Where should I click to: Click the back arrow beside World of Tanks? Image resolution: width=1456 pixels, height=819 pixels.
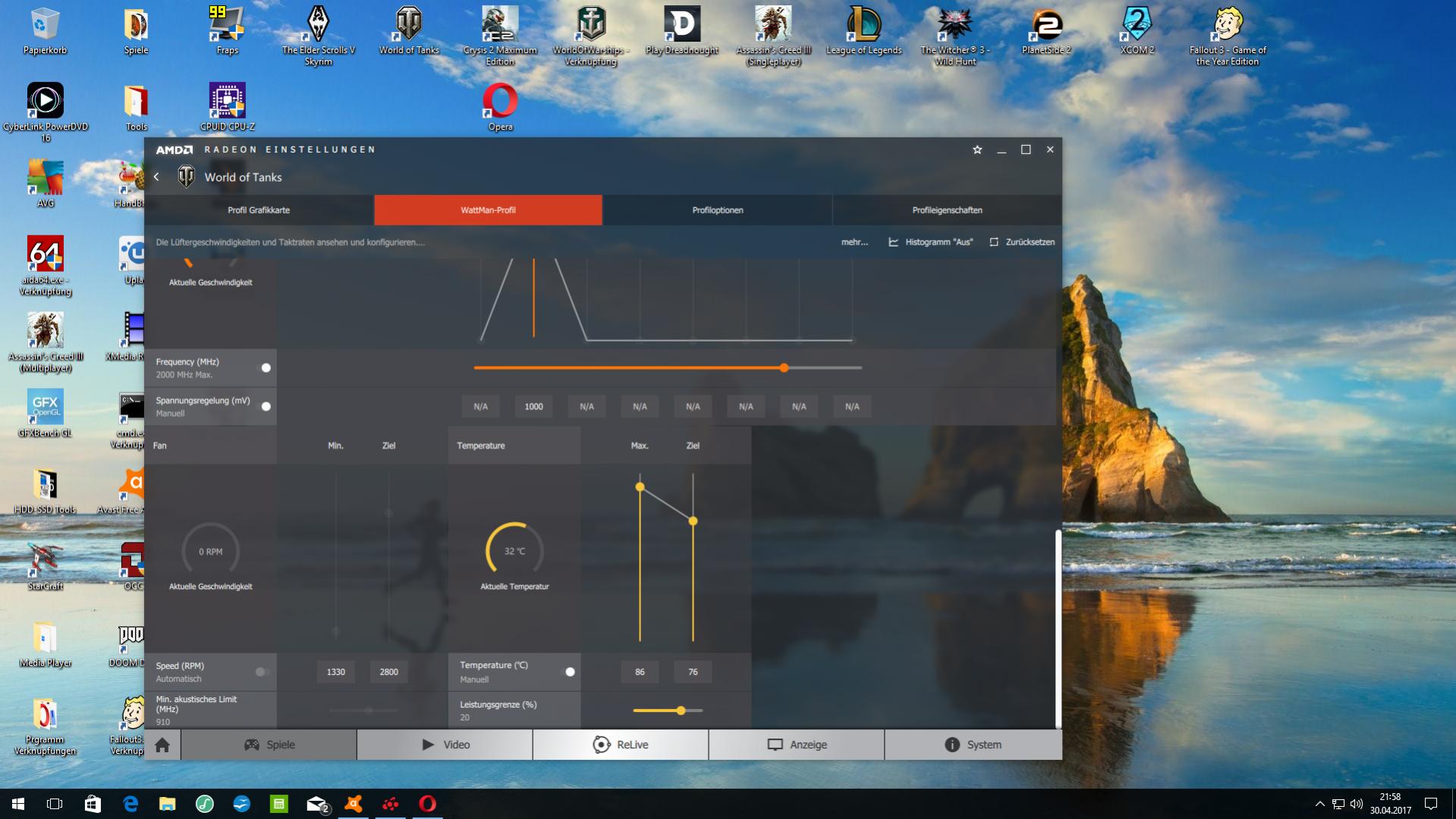tap(156, 177)
